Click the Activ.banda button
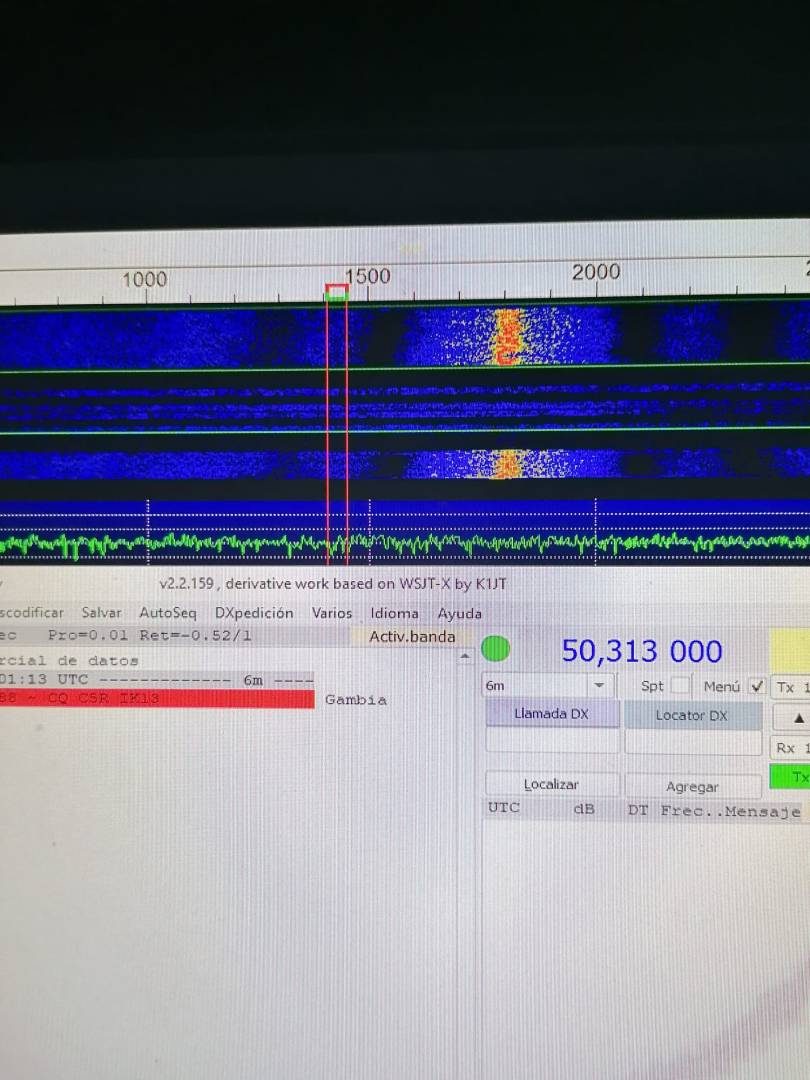Image resolution: width=810 pixels, height=1080 pixels. tap(412, 637)
